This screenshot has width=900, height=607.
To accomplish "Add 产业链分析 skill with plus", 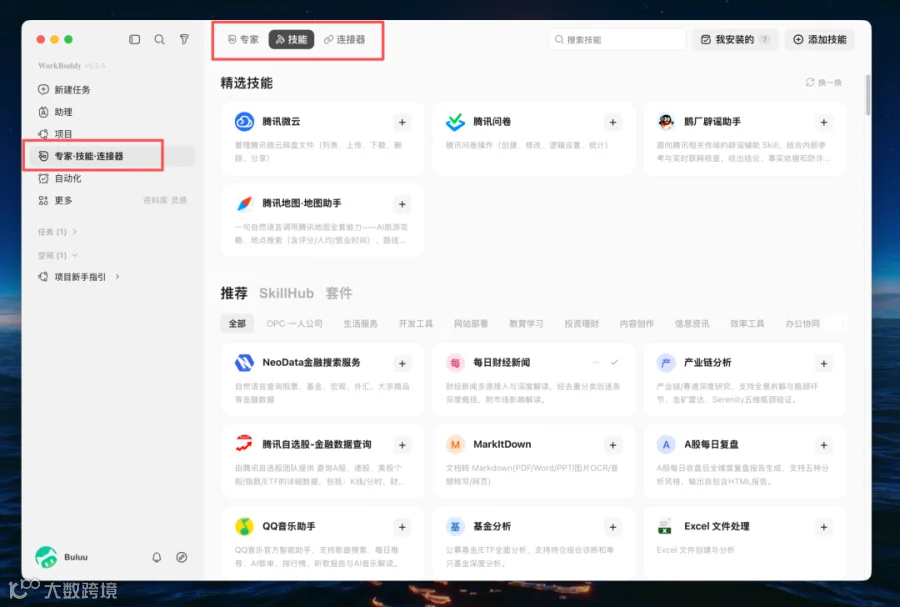I will click(824, 364).
